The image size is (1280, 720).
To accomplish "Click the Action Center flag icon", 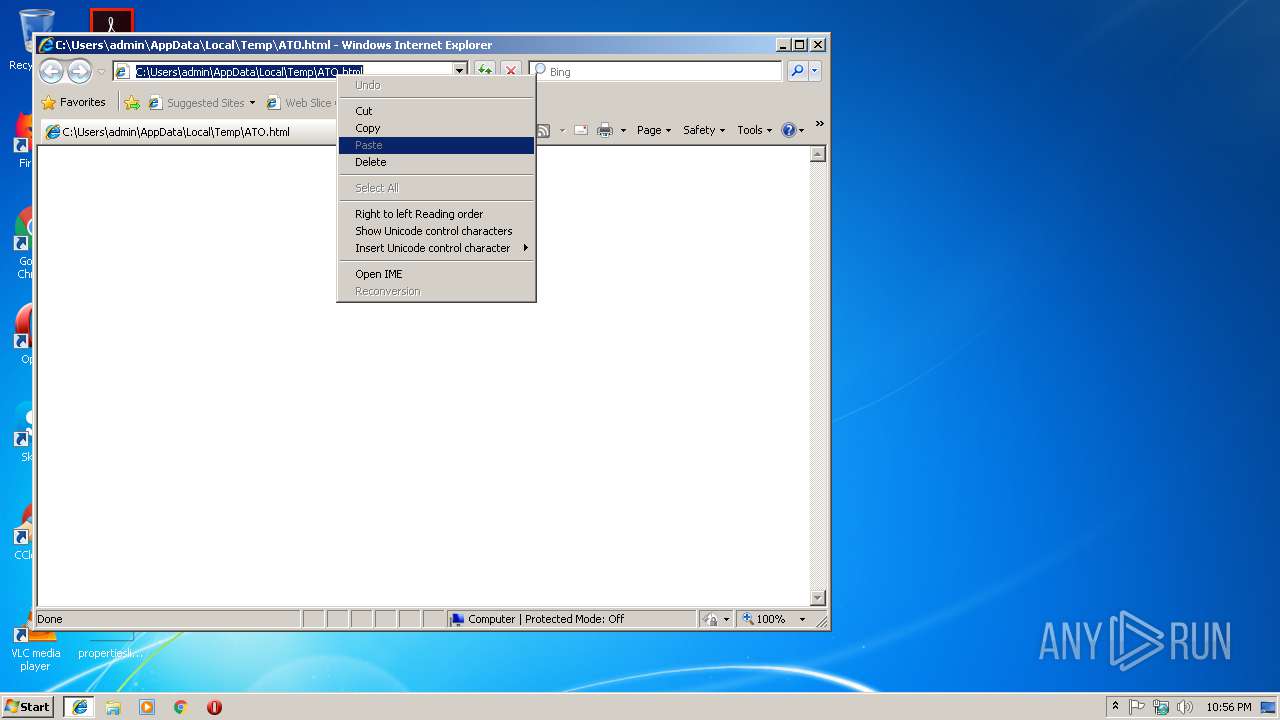I will 1137,707.
